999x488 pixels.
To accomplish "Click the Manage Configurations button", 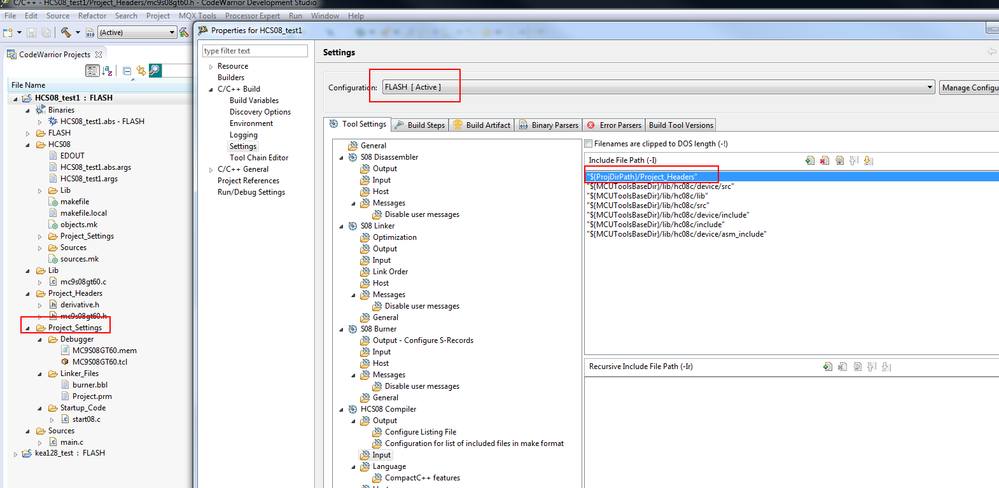I will 969,87.
